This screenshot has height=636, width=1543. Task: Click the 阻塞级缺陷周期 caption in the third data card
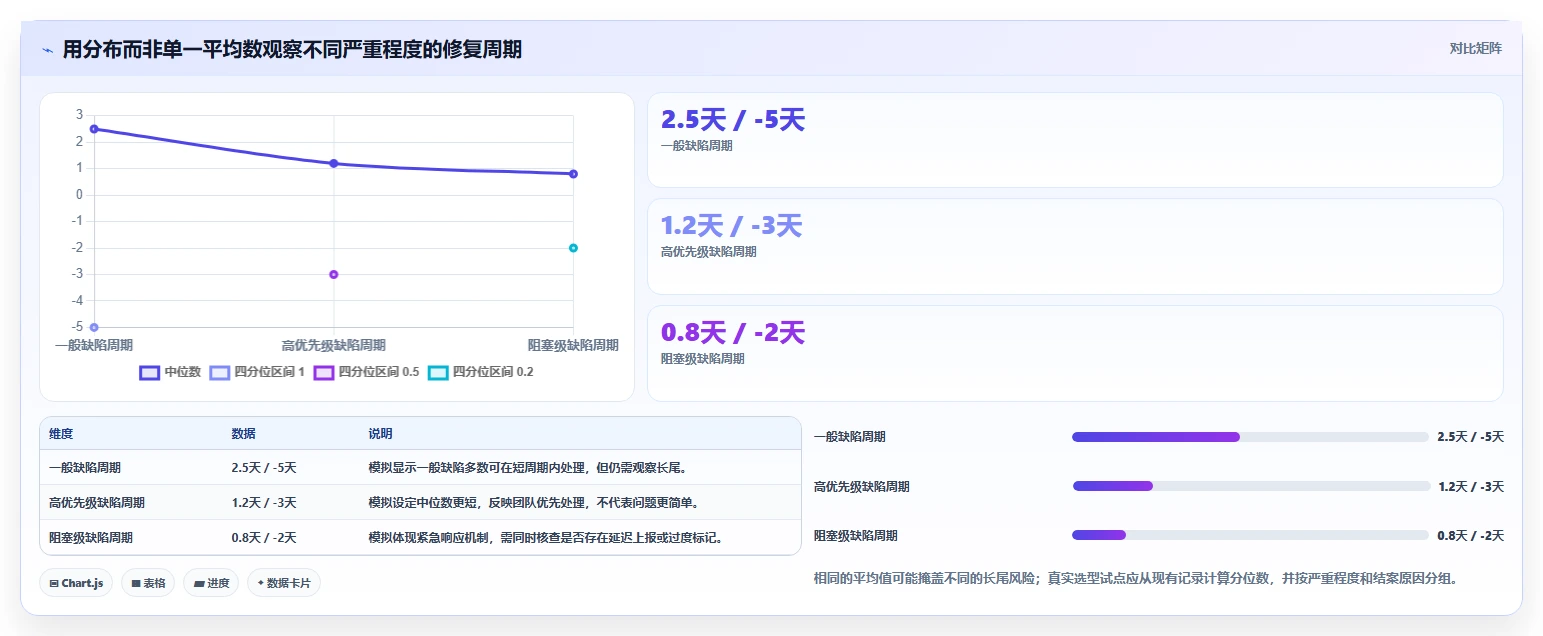tap(703, 359)
